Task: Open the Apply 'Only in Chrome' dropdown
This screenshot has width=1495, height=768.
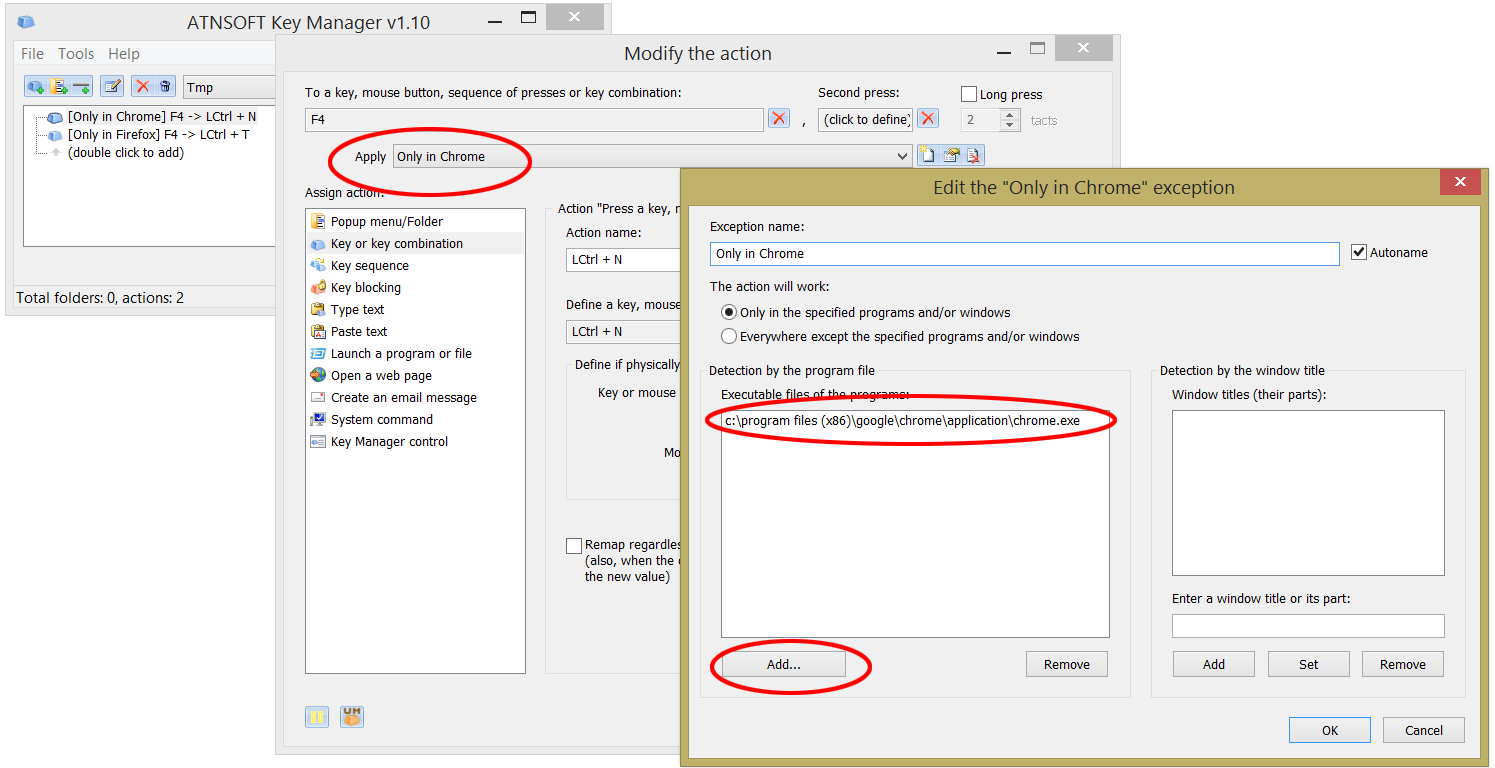Action: coord(903,156)
